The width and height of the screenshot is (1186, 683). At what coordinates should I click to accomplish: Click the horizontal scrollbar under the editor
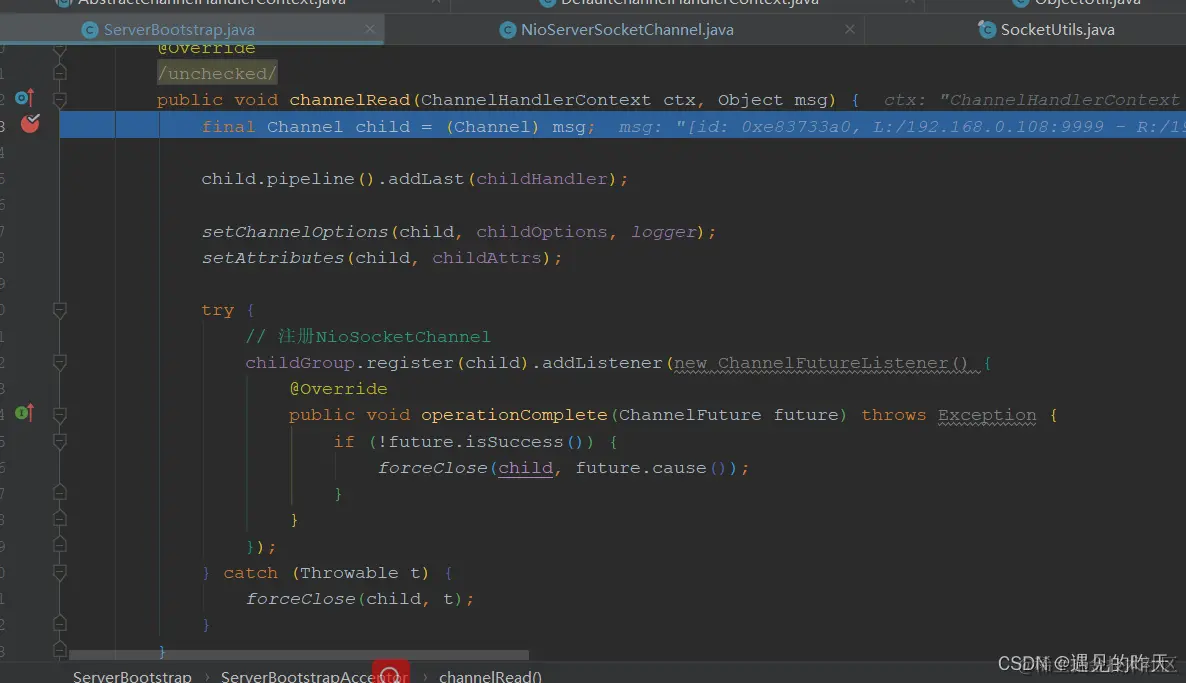[299, 654]
